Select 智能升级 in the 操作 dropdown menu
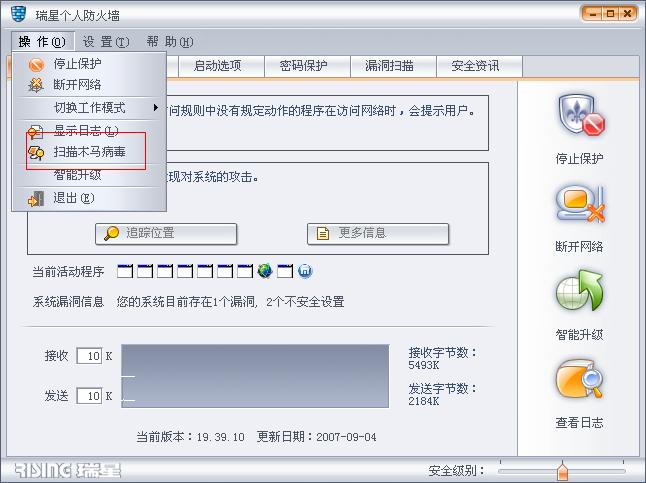The width and height of the screenshot is (646, 483). coord(89,175)
